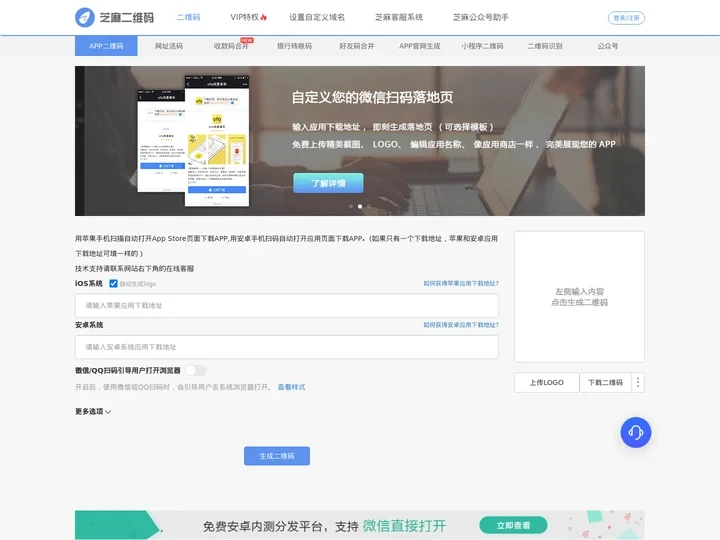Switch to 二维码识别 tab

545,46
